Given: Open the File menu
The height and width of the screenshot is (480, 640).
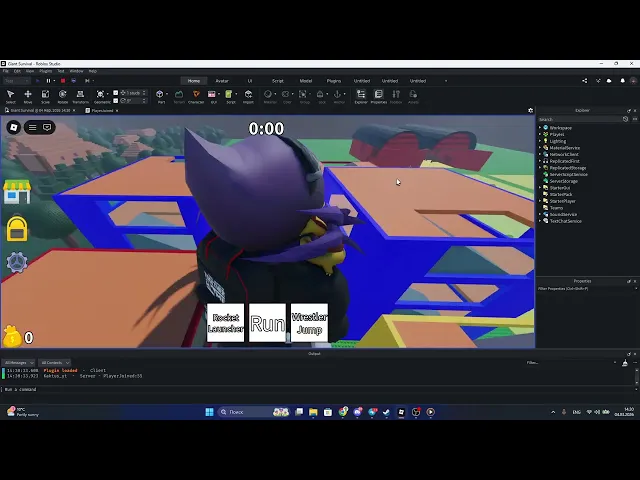Looking at the screenshot, I should click(6, 71).
